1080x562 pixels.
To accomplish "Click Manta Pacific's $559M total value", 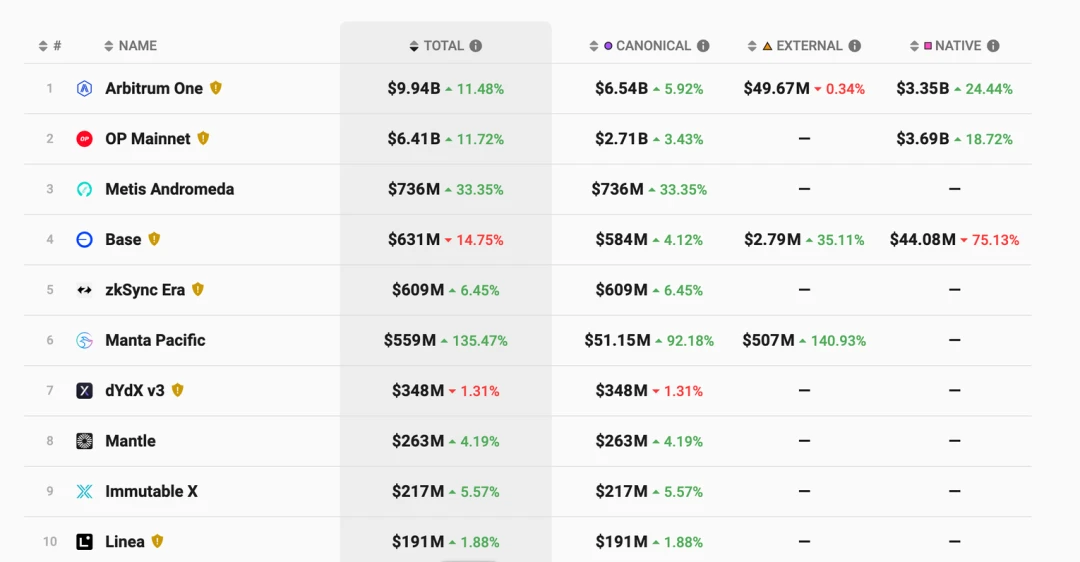I will click(x=410, y=341).
